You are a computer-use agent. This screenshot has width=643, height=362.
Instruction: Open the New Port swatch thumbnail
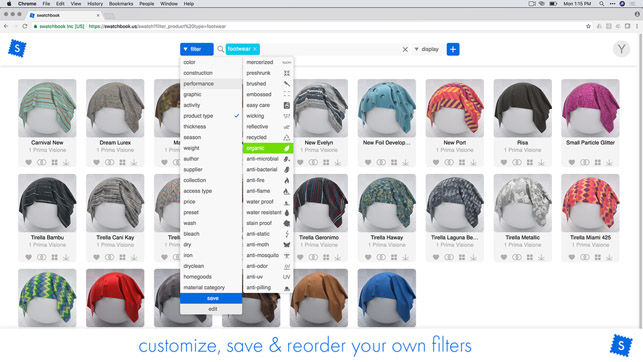[454, 108]
